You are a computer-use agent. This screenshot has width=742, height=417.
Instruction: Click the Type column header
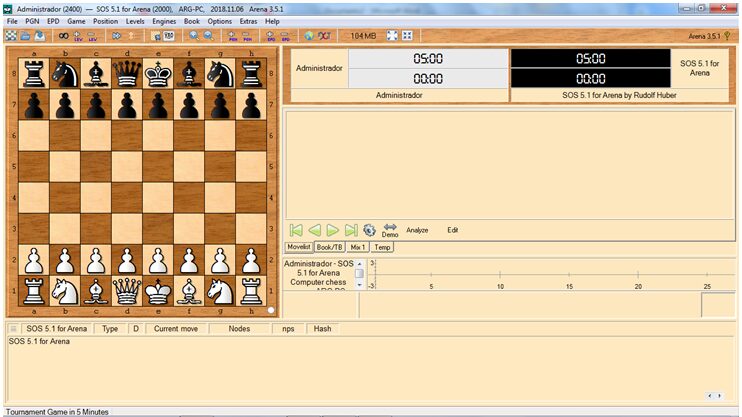[x=110, y=328]
